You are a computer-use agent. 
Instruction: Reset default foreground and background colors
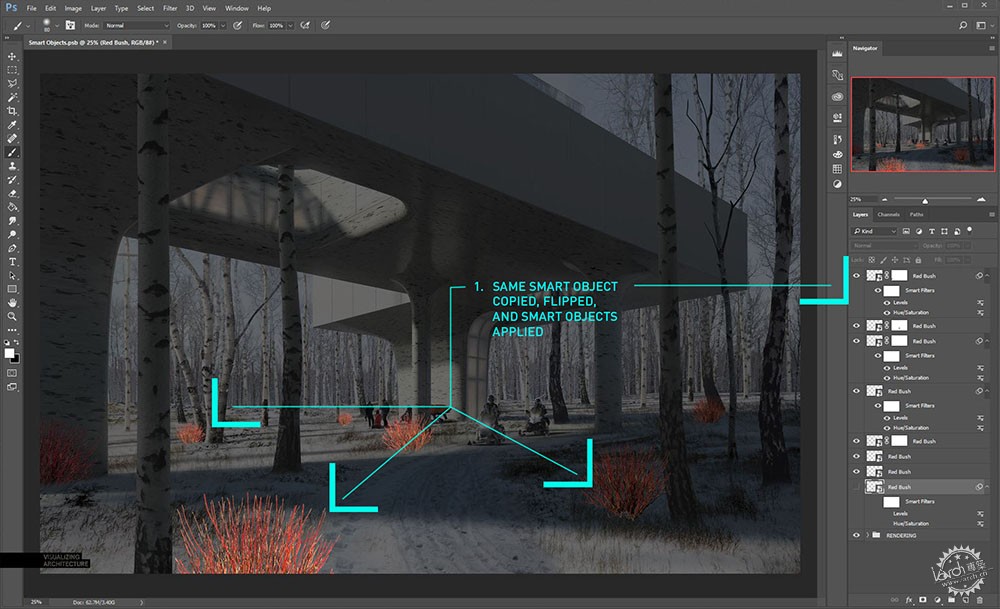tap(7, 342)
